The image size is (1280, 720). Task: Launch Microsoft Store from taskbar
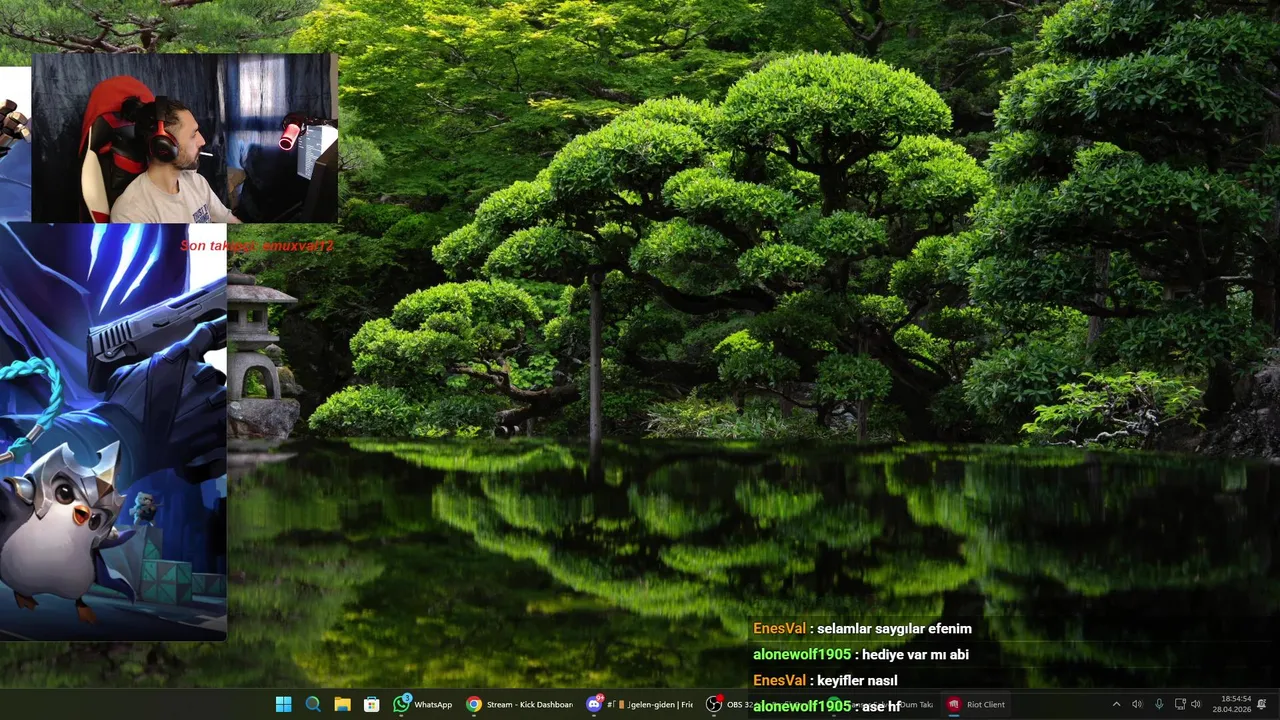371,704
